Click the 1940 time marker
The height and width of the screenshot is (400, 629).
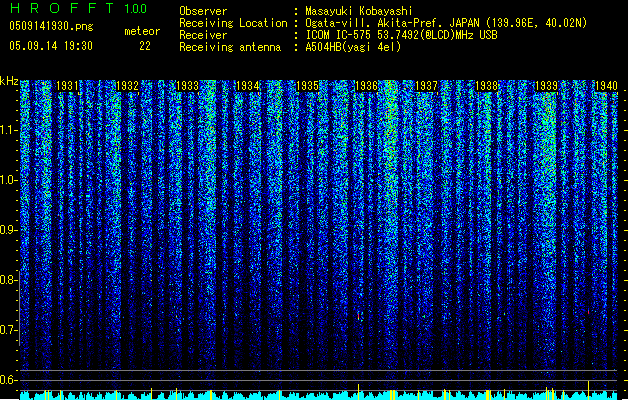point(606,86)
